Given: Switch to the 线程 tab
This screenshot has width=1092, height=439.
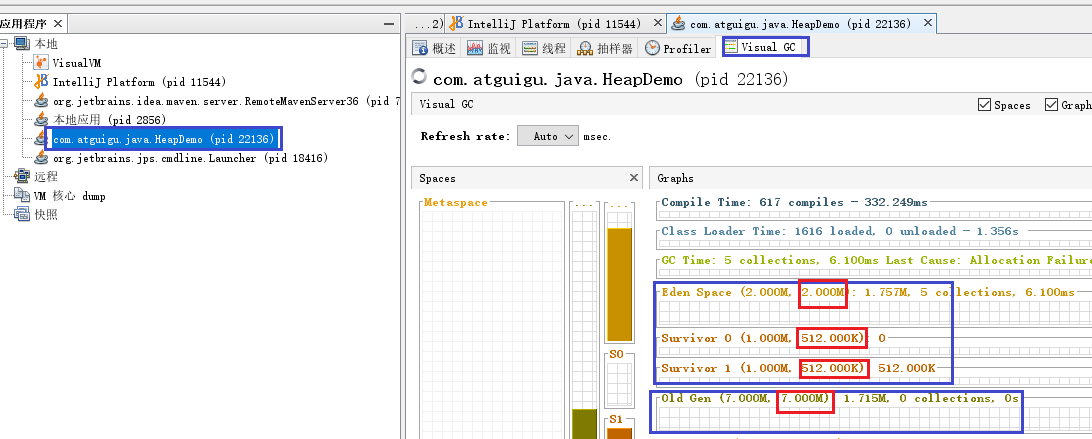Looking at the screenshot, I should [545, 48].
